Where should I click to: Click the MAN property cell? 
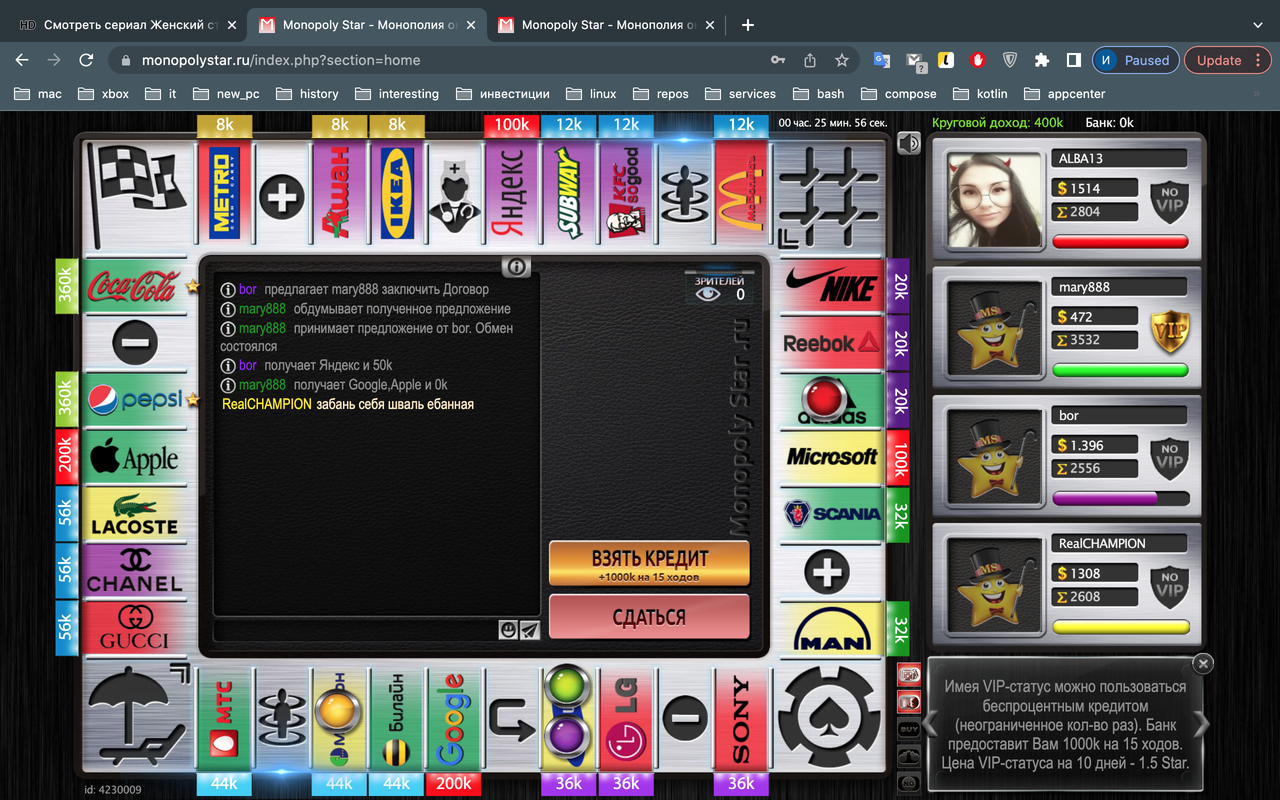point(832,628)
